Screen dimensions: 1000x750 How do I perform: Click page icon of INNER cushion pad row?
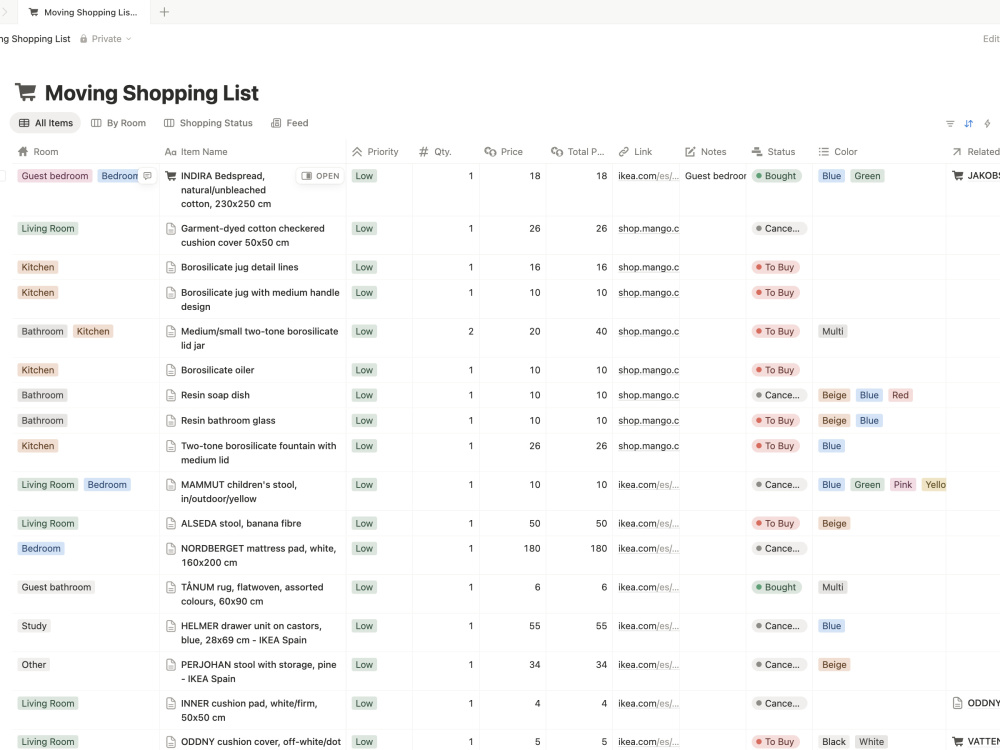coord(170,703)
